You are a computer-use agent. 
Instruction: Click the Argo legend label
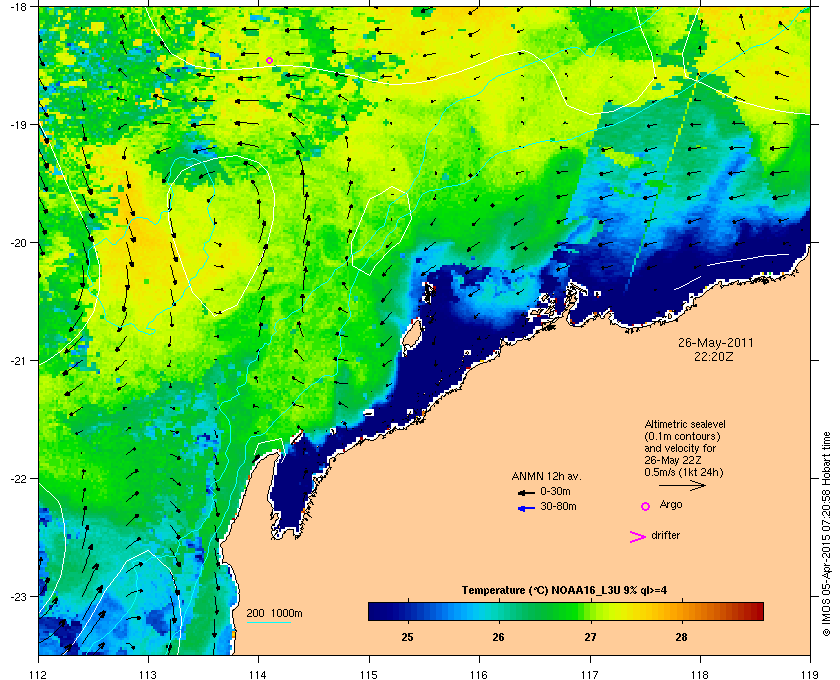[x=671, y=505]
